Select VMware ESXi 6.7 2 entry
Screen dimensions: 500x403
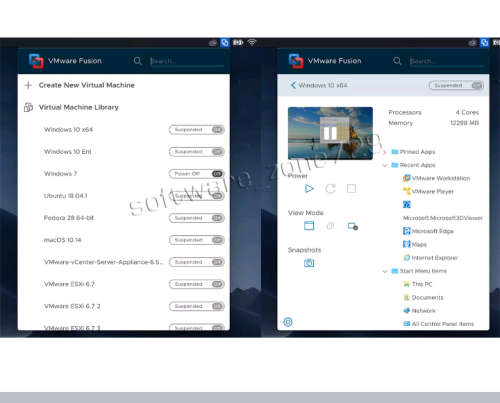[x=72, y=306]
